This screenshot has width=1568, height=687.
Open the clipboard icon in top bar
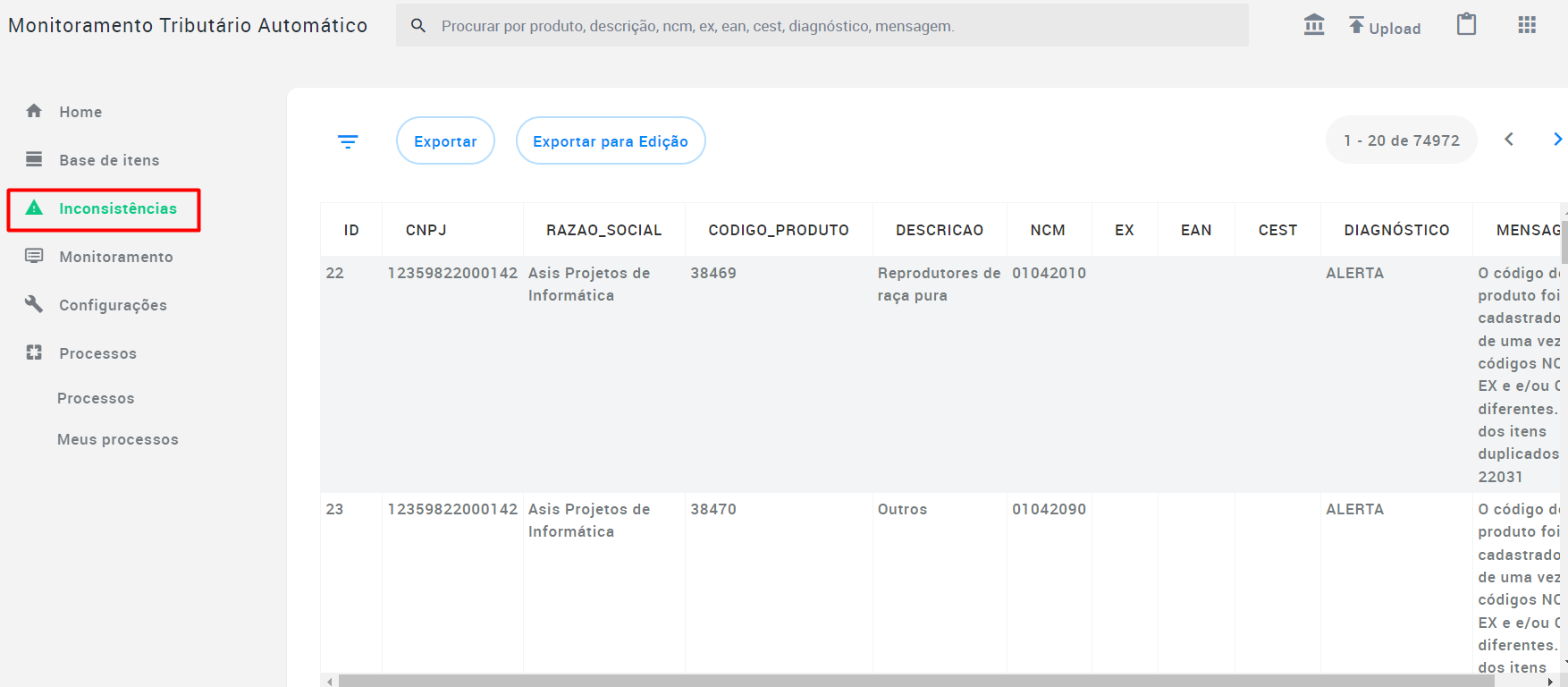coord(1467,24)
